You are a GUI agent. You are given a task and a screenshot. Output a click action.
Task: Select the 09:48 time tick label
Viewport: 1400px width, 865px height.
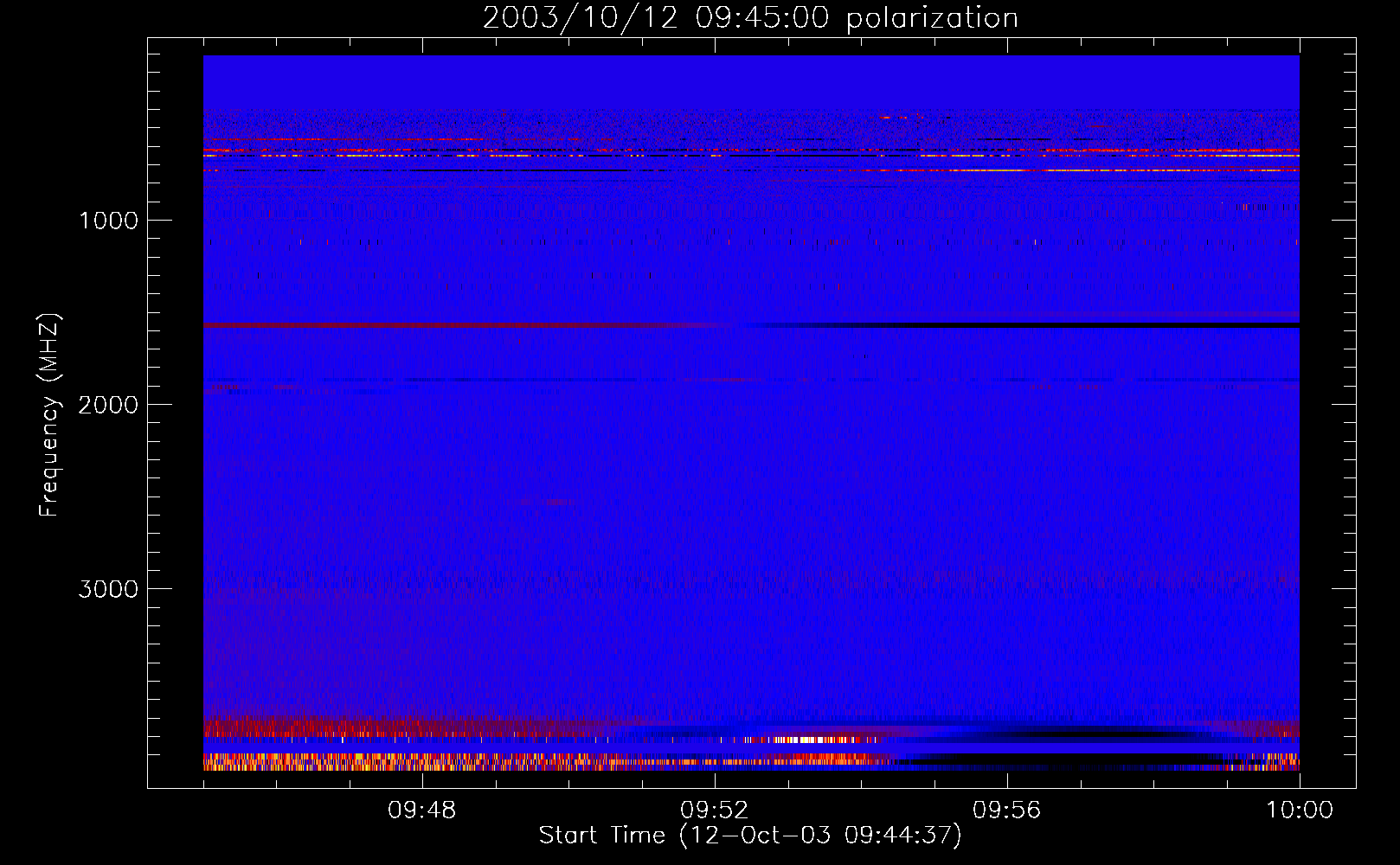point(422,811)
